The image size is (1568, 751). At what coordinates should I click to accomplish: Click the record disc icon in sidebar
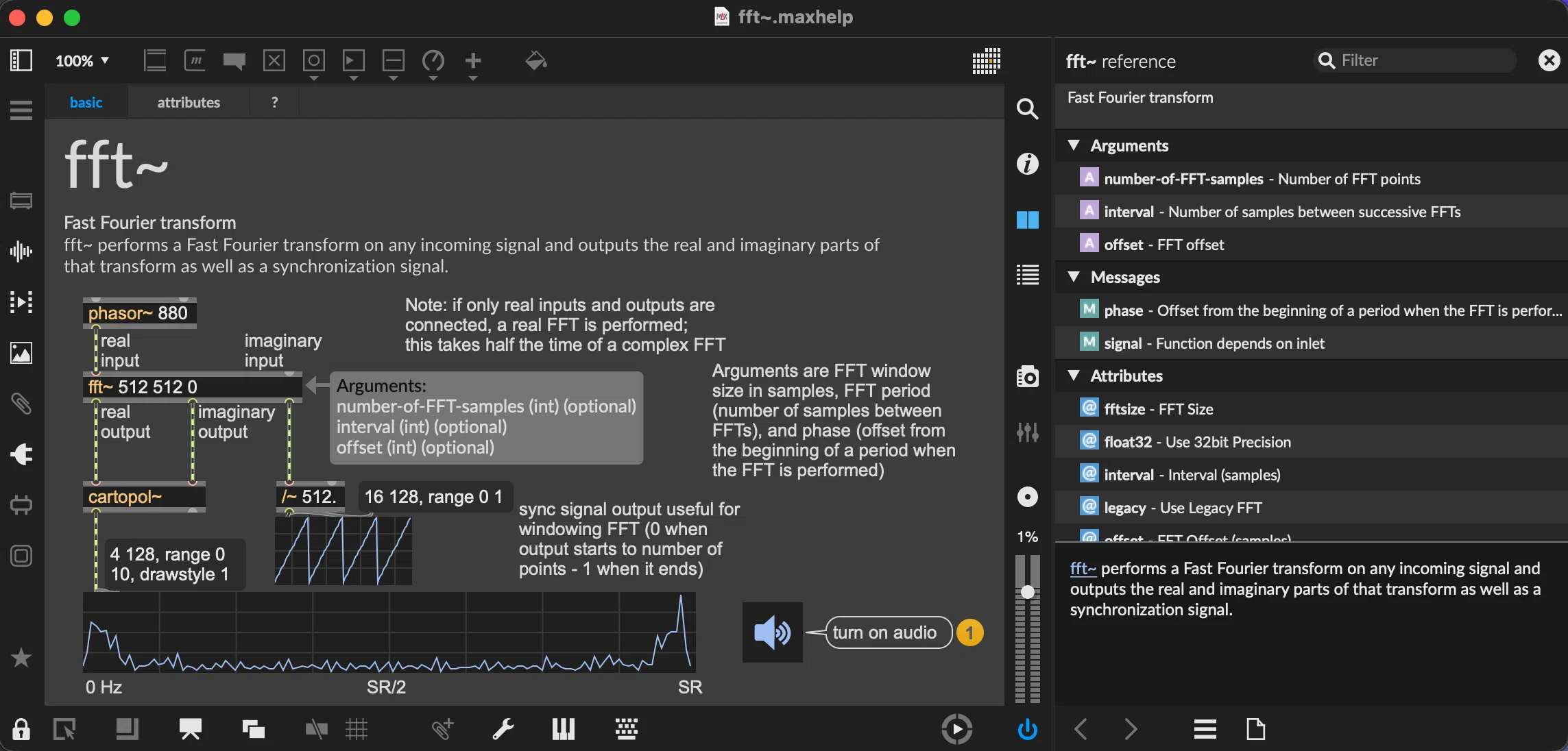pos(1027,497)
